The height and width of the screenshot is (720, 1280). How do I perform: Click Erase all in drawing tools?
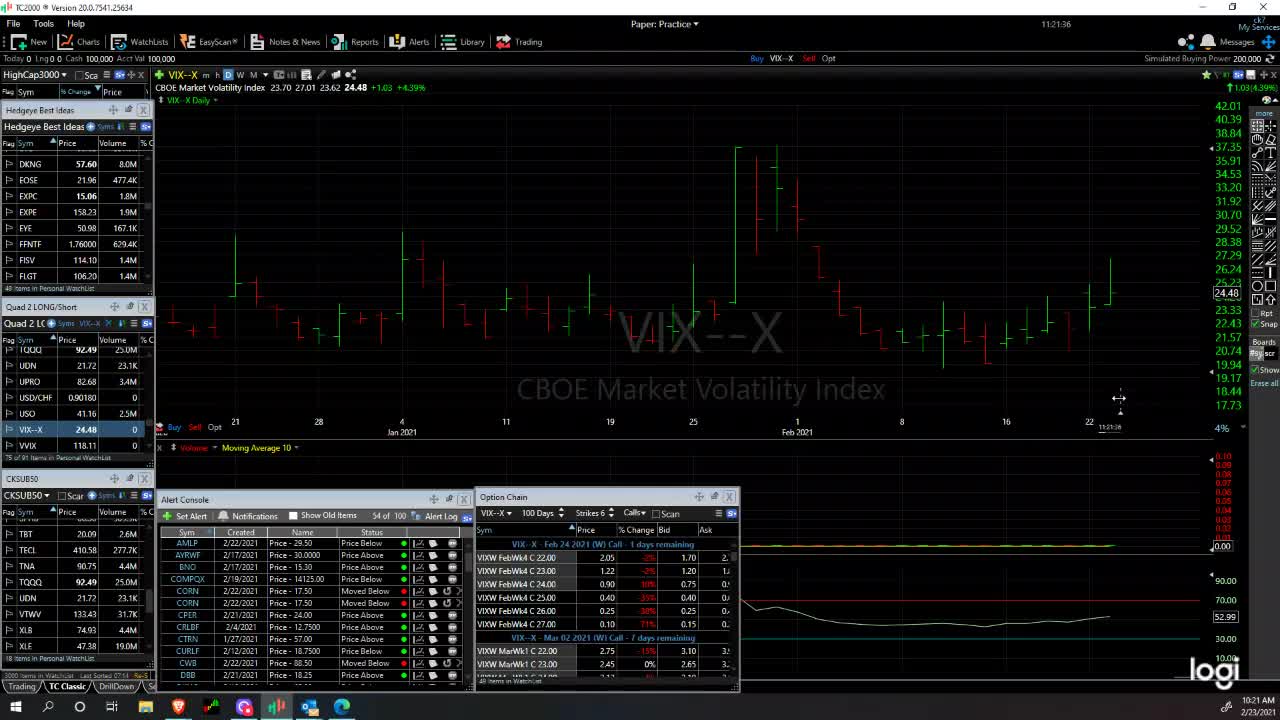point(1264,383)
